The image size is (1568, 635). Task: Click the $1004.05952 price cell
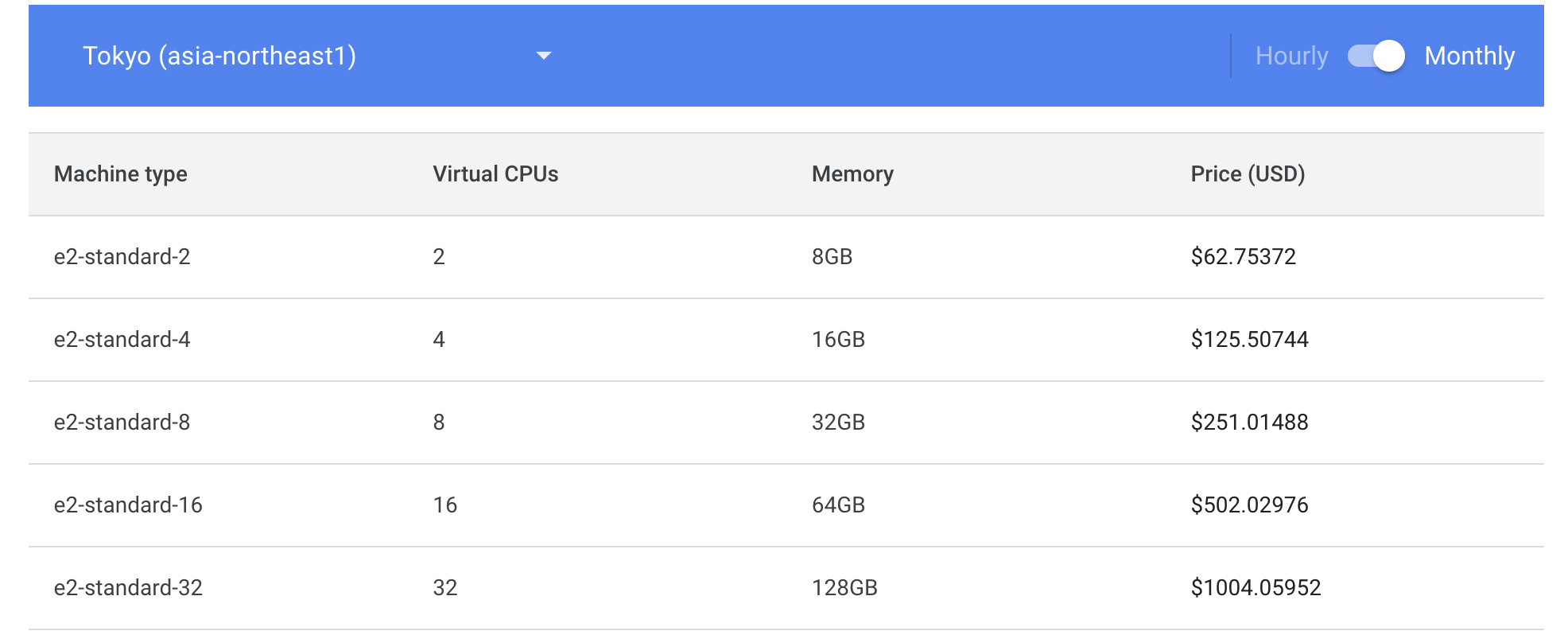tap(1256, 588)
